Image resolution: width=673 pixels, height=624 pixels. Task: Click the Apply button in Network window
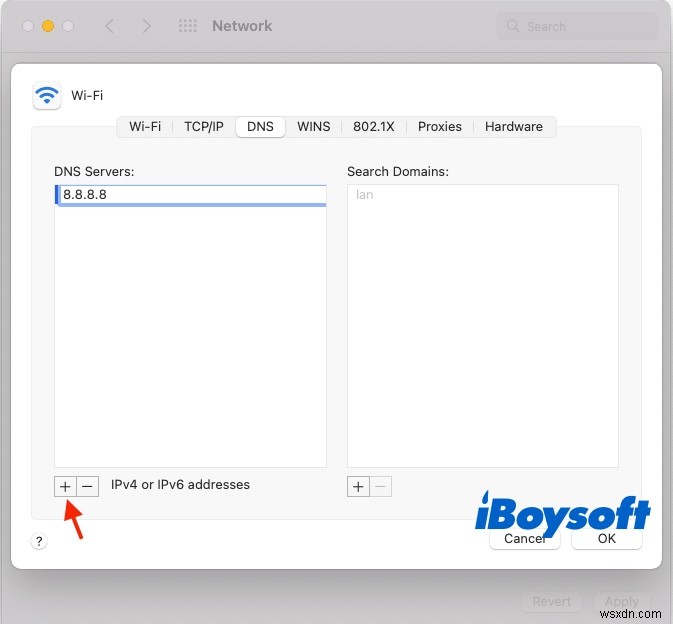[621, 602]
